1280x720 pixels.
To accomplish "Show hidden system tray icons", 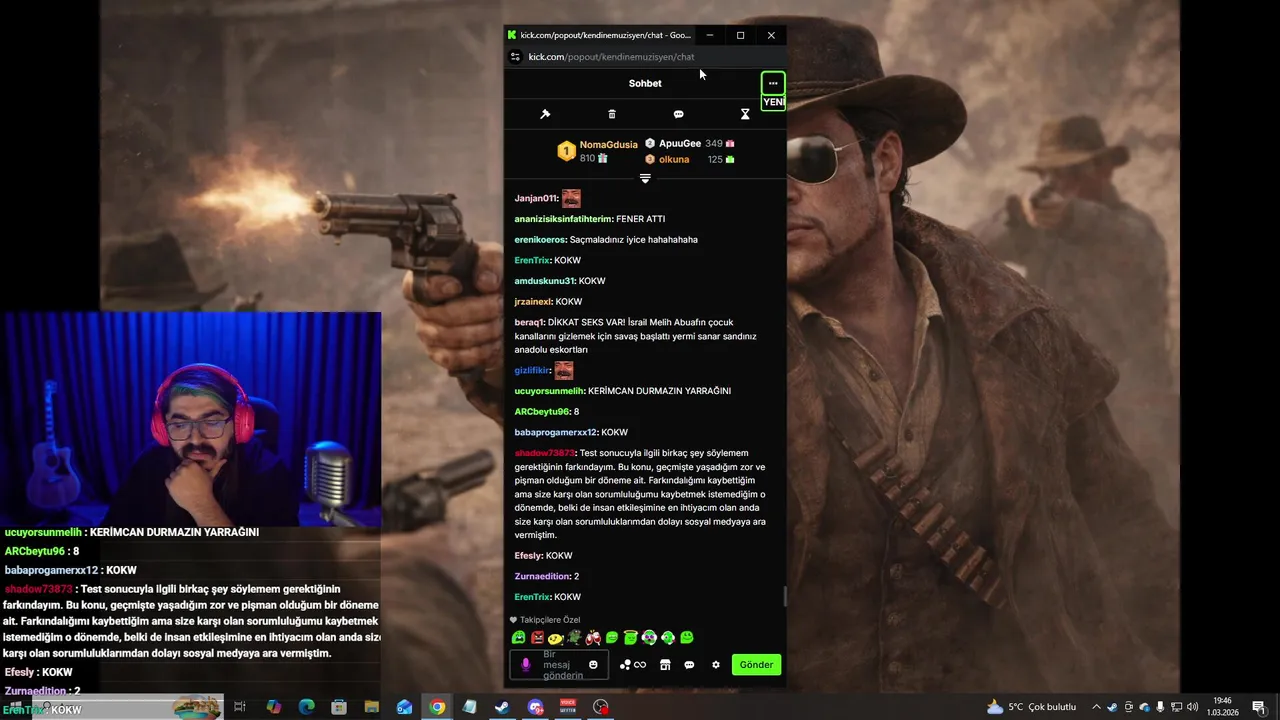I will (1096, 707).
